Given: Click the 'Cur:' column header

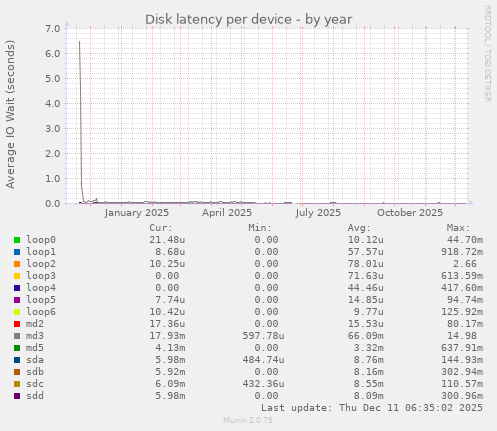Looking at the screenshot, I should (x=161, y=228).
